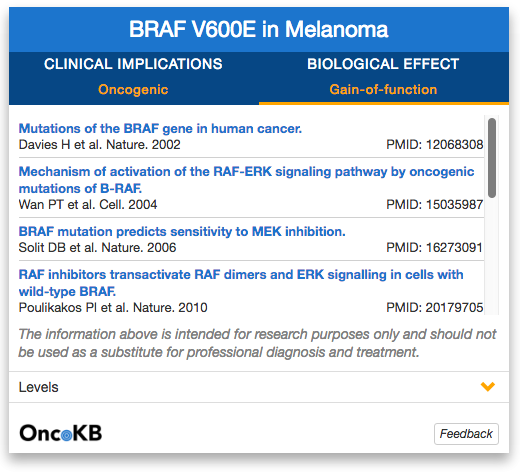520x475 pixels.
Task: Click the 'Davies H et al. Nature. 2002' citation
Action: tap(100, 144)
